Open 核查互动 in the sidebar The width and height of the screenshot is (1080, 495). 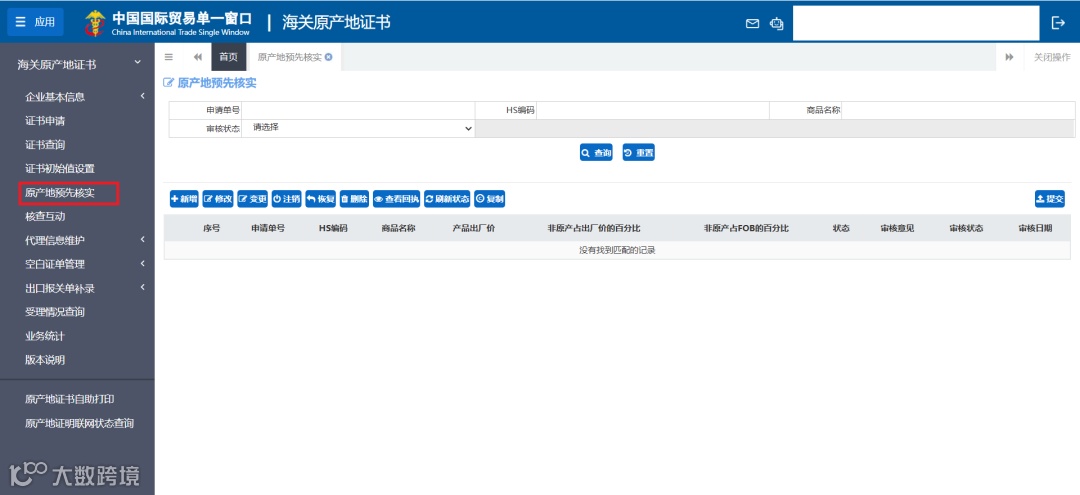45,216
